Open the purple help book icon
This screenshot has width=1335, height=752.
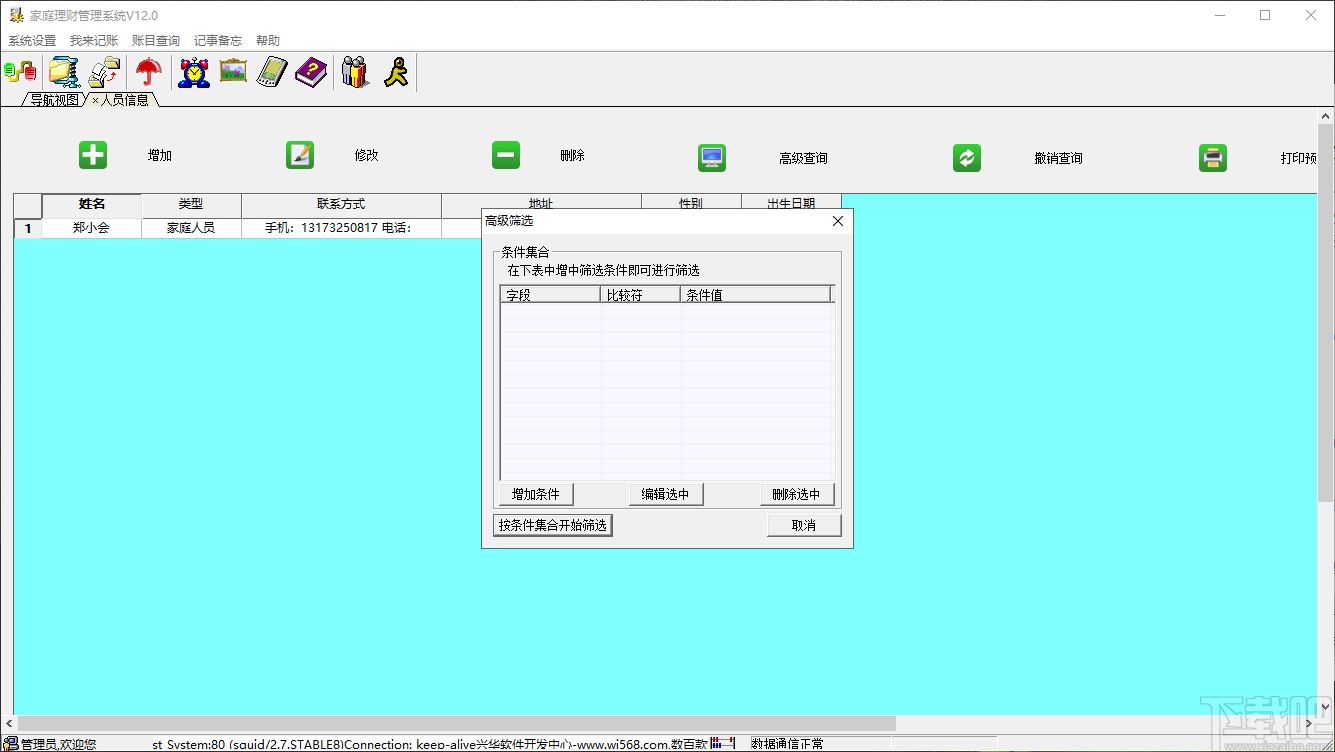tap(310, 71)
